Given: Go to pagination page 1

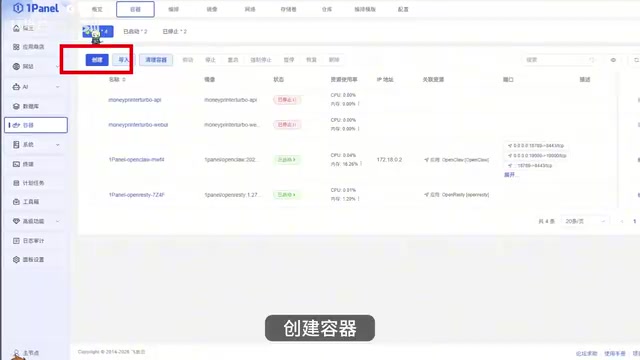Looking at the screenshot, I should tap(634, 221).
